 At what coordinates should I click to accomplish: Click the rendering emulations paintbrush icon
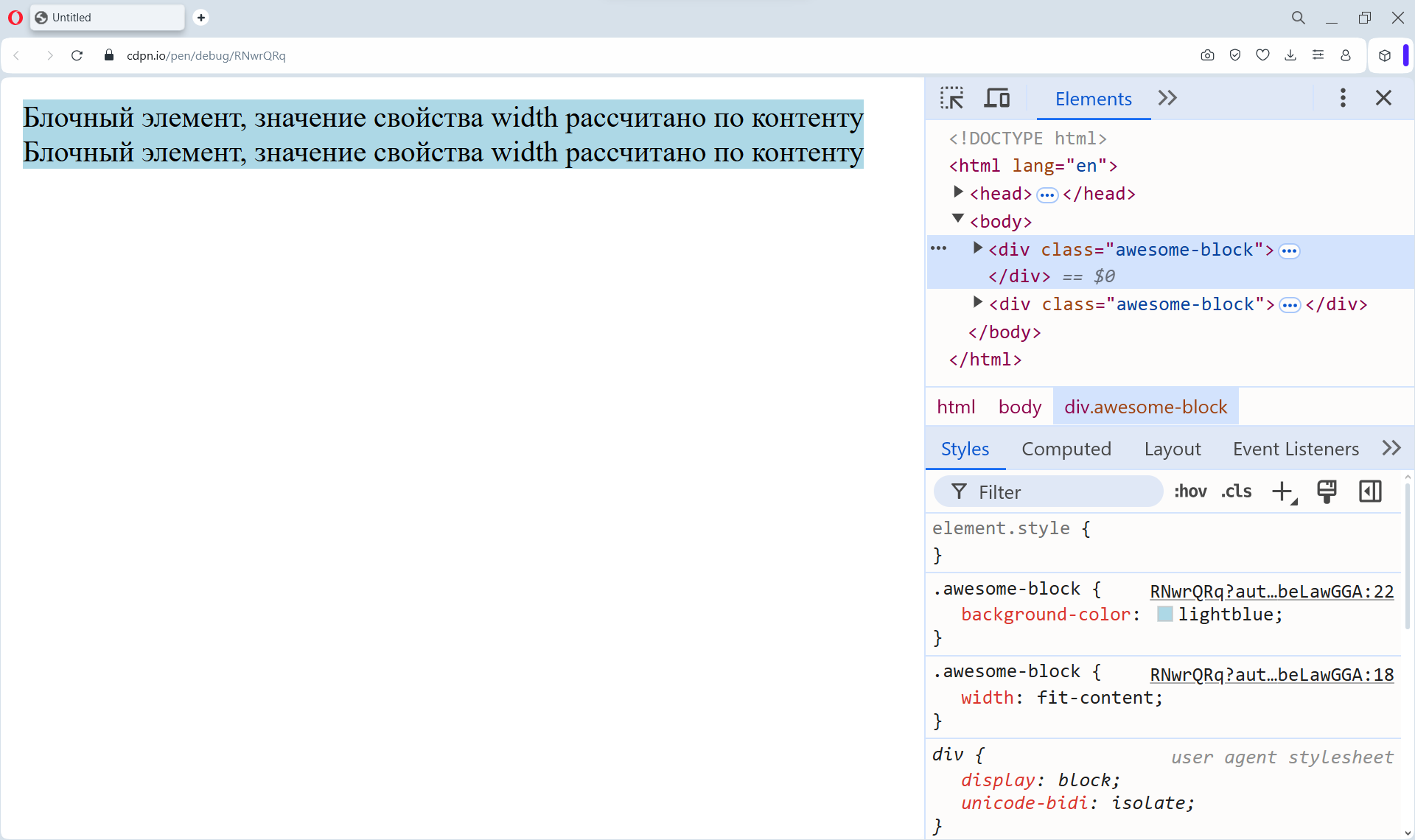1327,491
